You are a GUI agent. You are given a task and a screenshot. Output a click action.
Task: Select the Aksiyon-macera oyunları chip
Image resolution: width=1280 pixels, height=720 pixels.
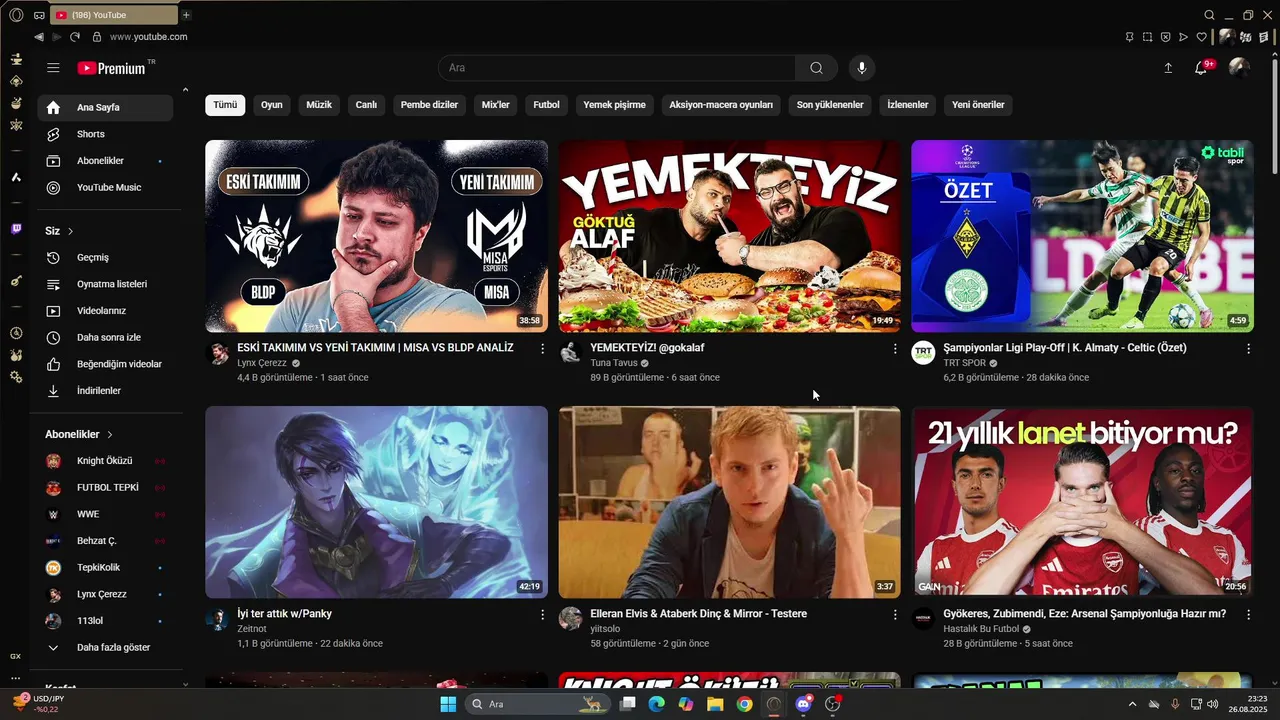click(x=721, y=105)
